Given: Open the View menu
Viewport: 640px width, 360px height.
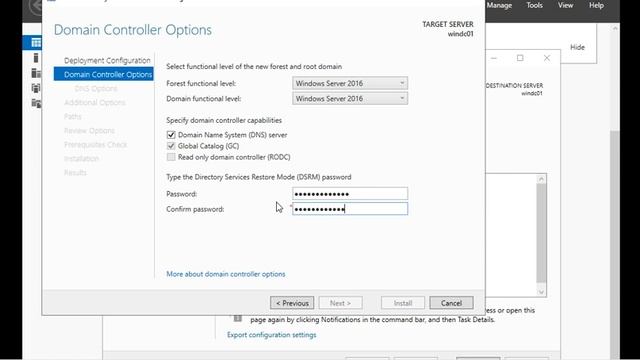Looking at the screenshot, I should point(565,5).
